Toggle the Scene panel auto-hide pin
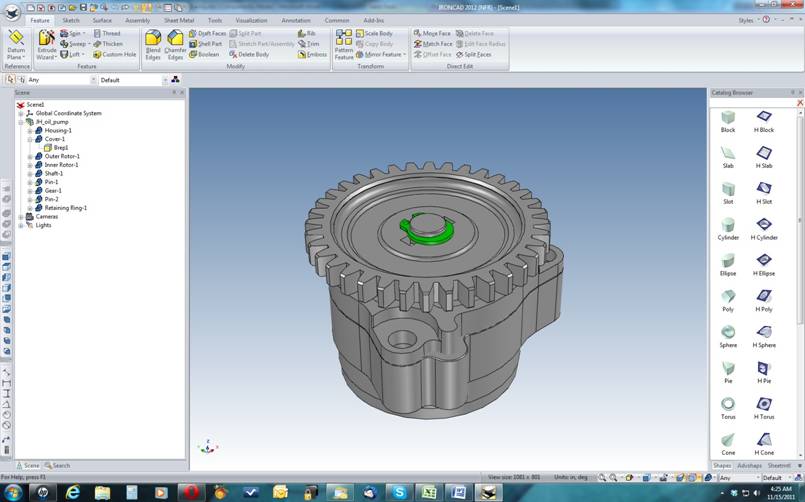Screen dimensions: 805x502 [173, 92]
